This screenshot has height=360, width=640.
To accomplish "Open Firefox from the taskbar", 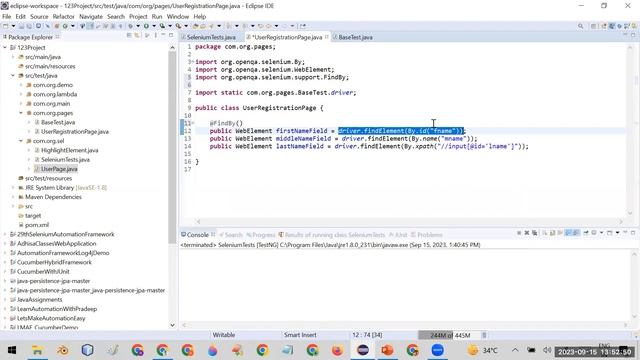I will point(337,350).
